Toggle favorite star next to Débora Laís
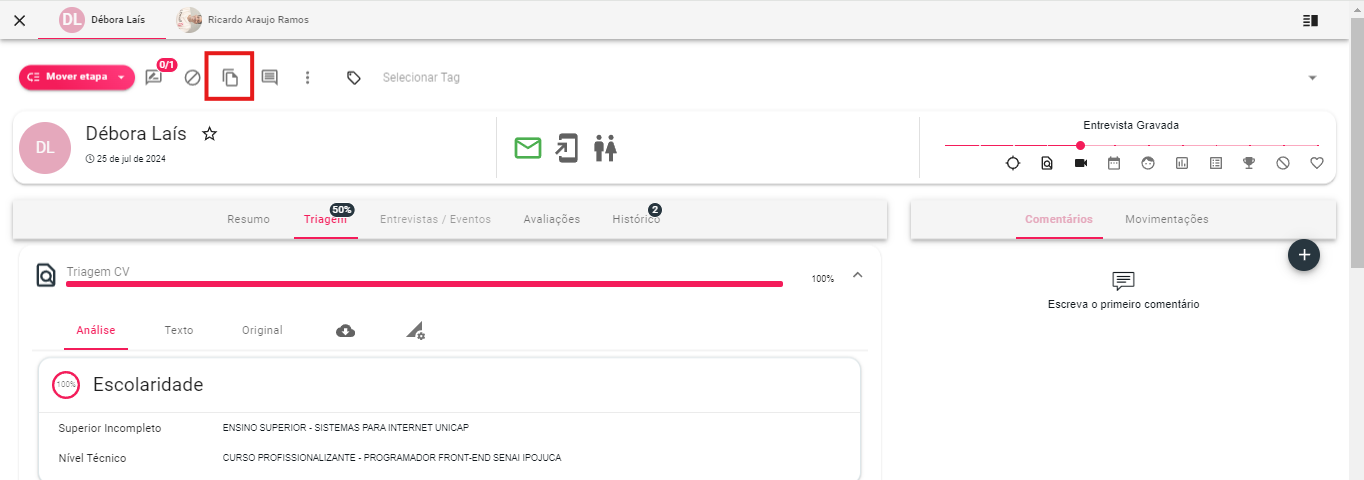The height and width of the screenshot is (480, 1364). [209, 134]
